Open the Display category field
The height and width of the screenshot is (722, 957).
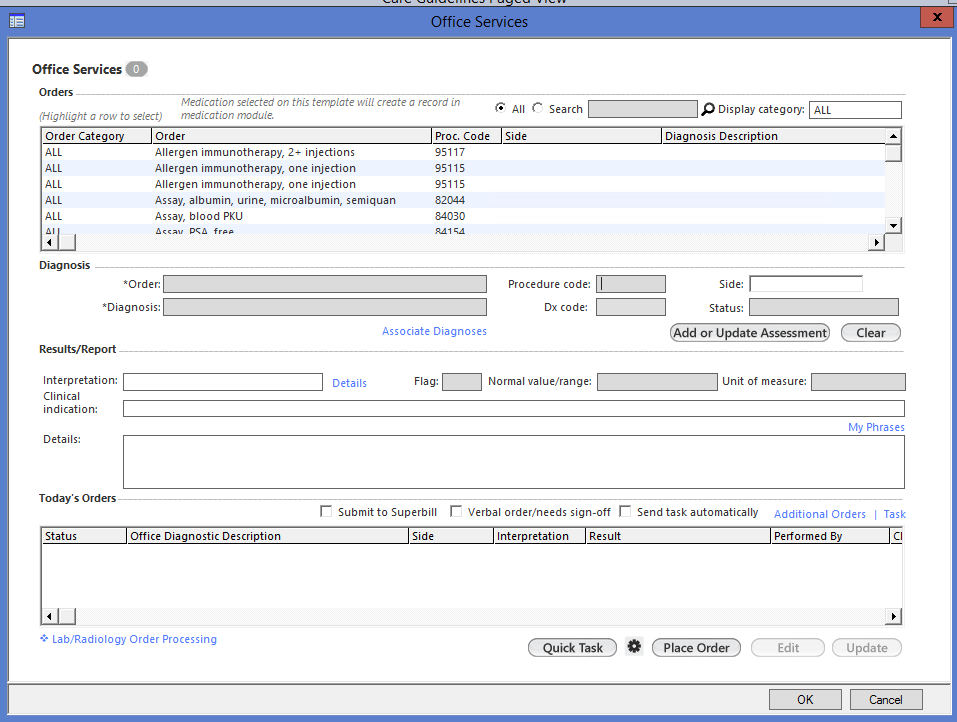pyautogui.click(x=854, y=110)
